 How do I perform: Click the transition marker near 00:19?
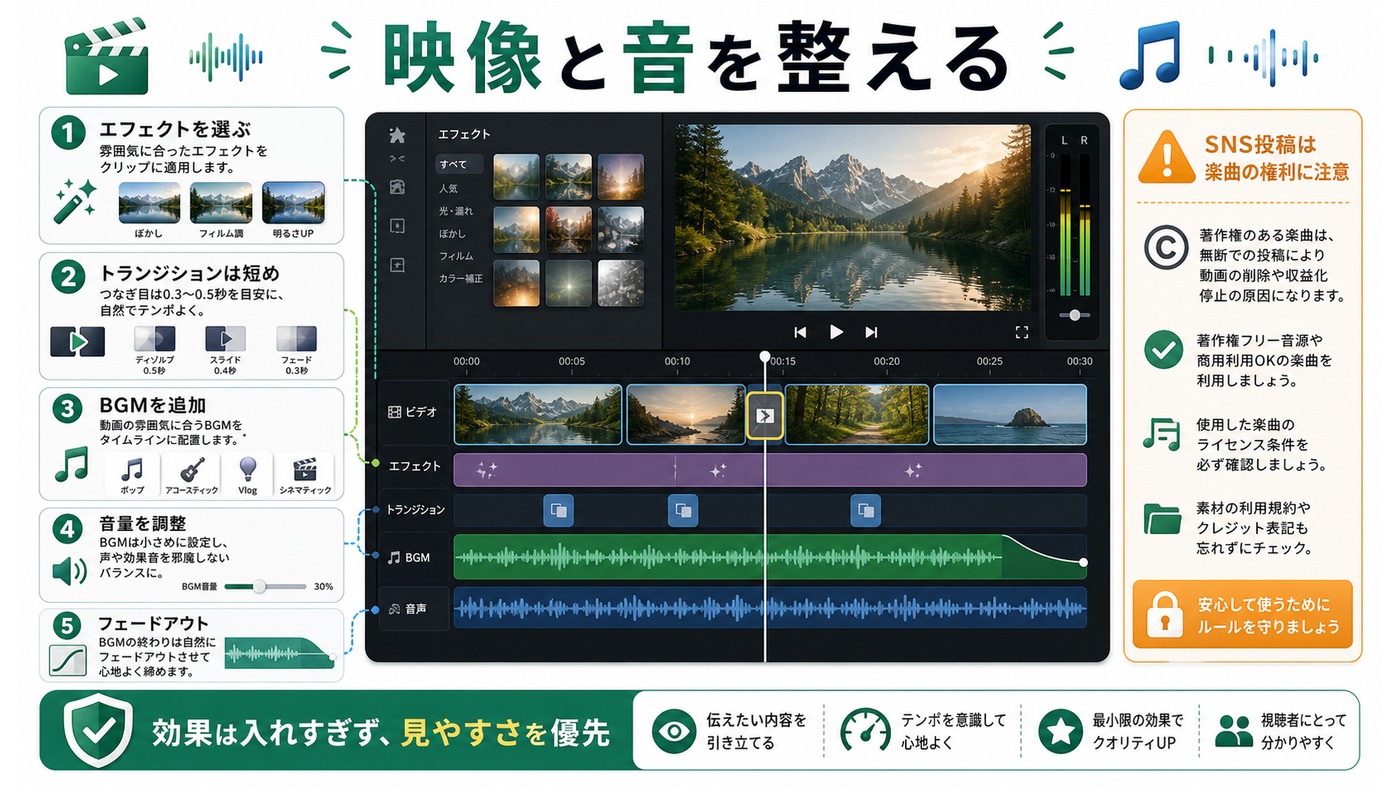point(865,510)
